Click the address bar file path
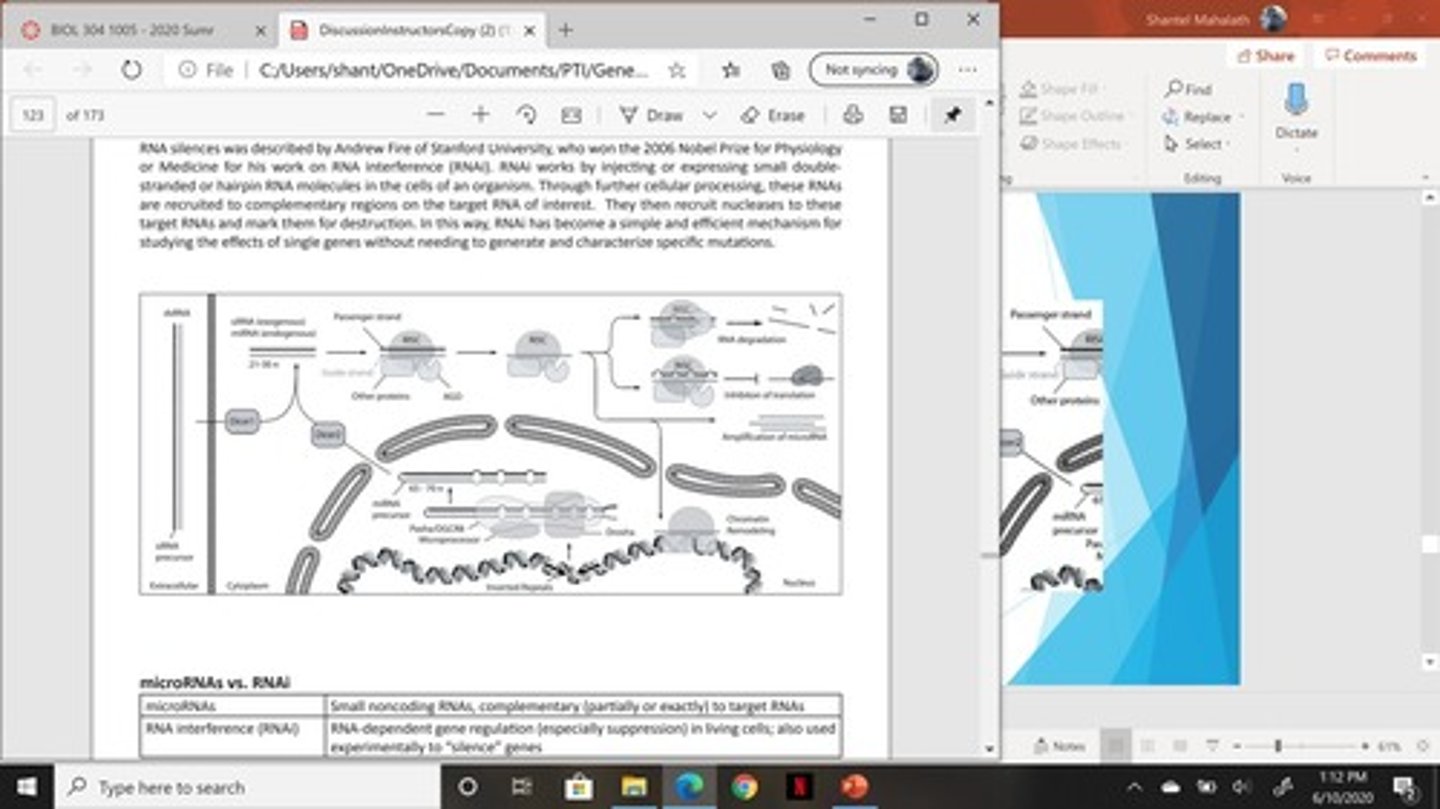This screenshot has height=809, width=1440. 453,70
